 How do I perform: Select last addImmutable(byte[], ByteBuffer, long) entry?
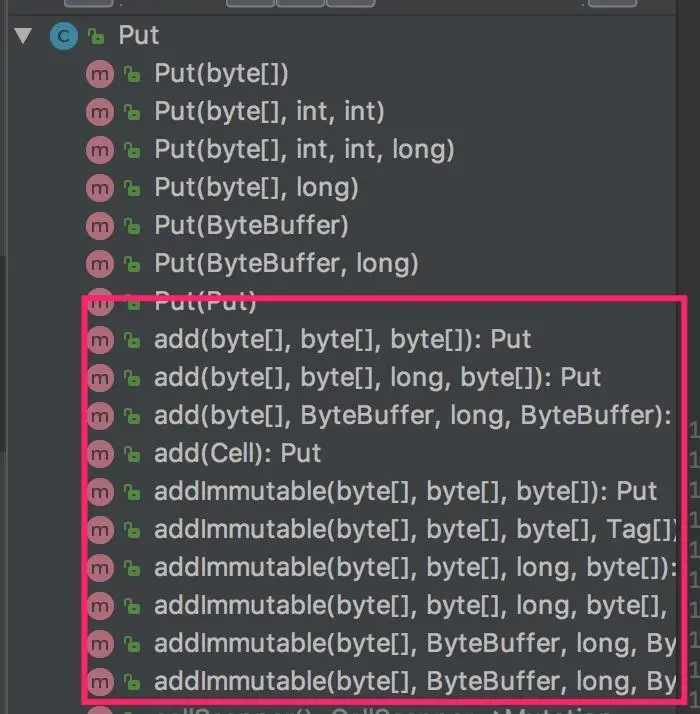[415, 682]
